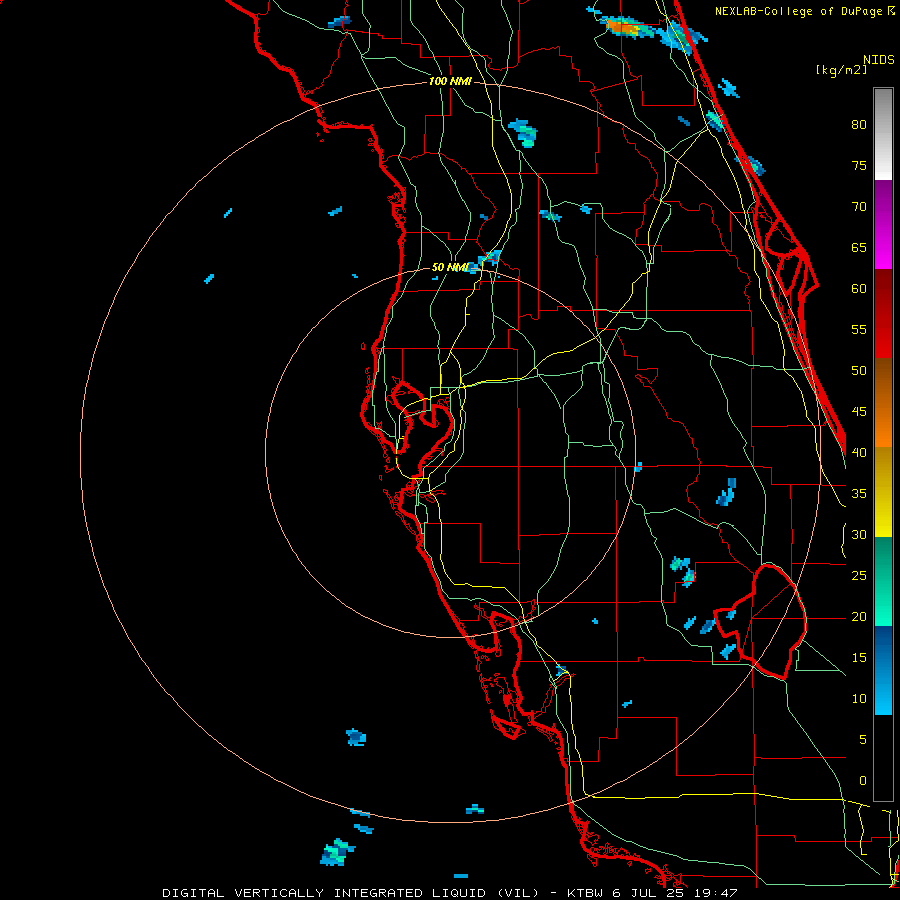Select the 100 NMI range ring label
900x900 pixels.
pyautogui.click(x=450, y=81)
